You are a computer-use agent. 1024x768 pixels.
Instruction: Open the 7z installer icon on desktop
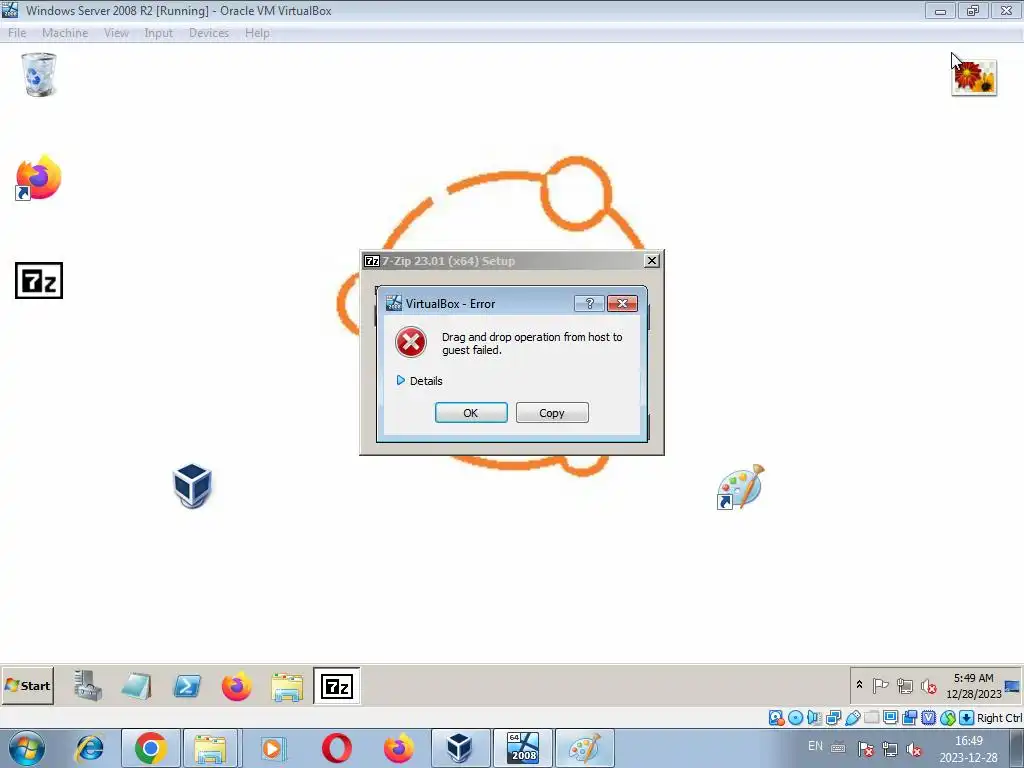point(39,281)
